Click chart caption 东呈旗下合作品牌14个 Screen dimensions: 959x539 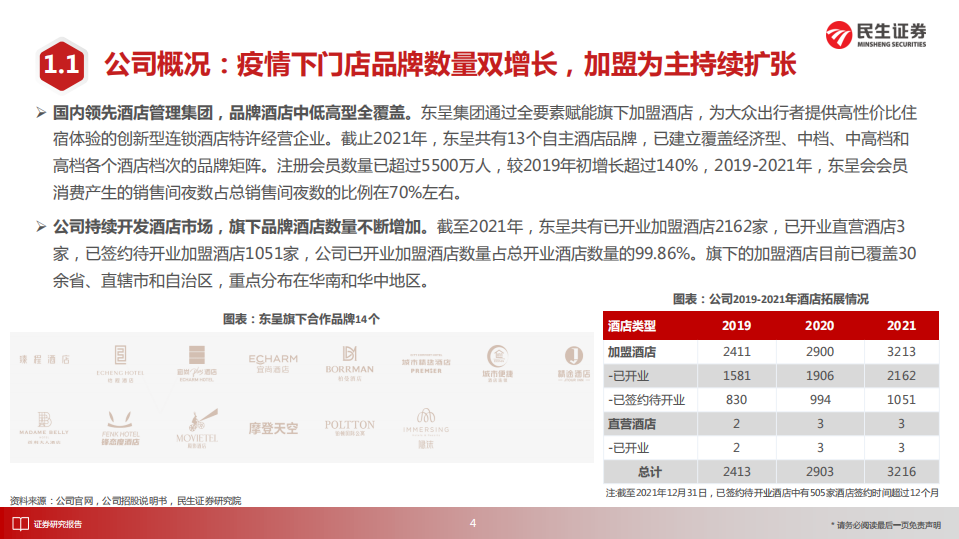(x=301, y=319)
